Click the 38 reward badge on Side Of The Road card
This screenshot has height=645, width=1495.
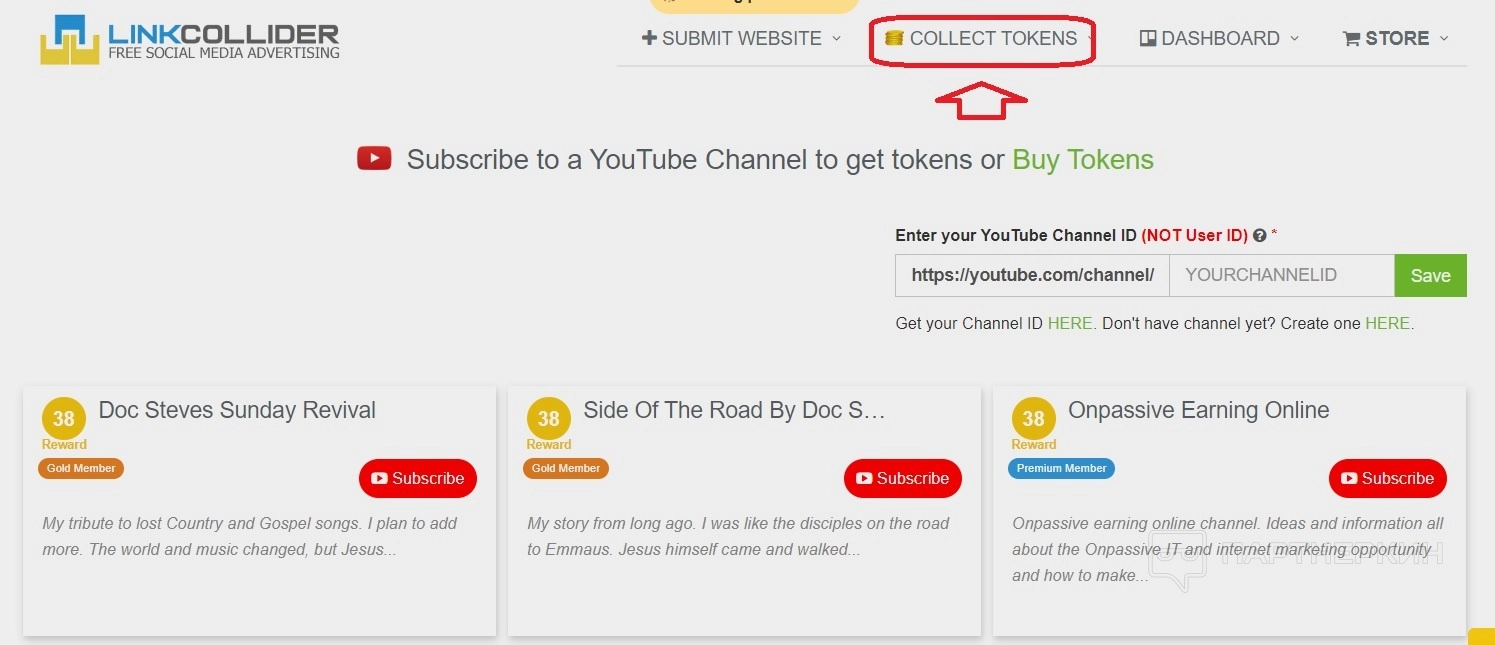[x=549, y=419]
